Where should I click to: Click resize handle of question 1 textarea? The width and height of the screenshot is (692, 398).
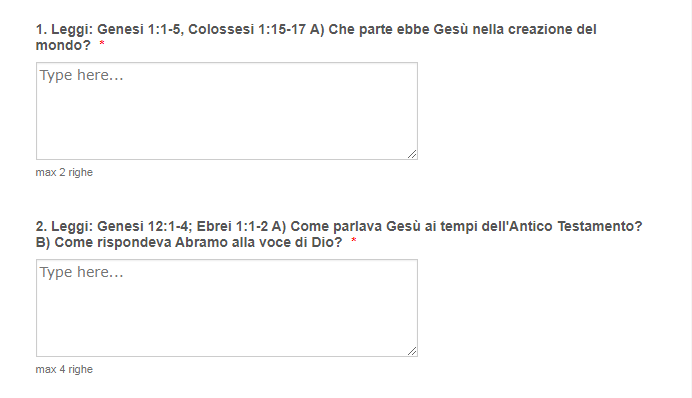coord(412,154)
